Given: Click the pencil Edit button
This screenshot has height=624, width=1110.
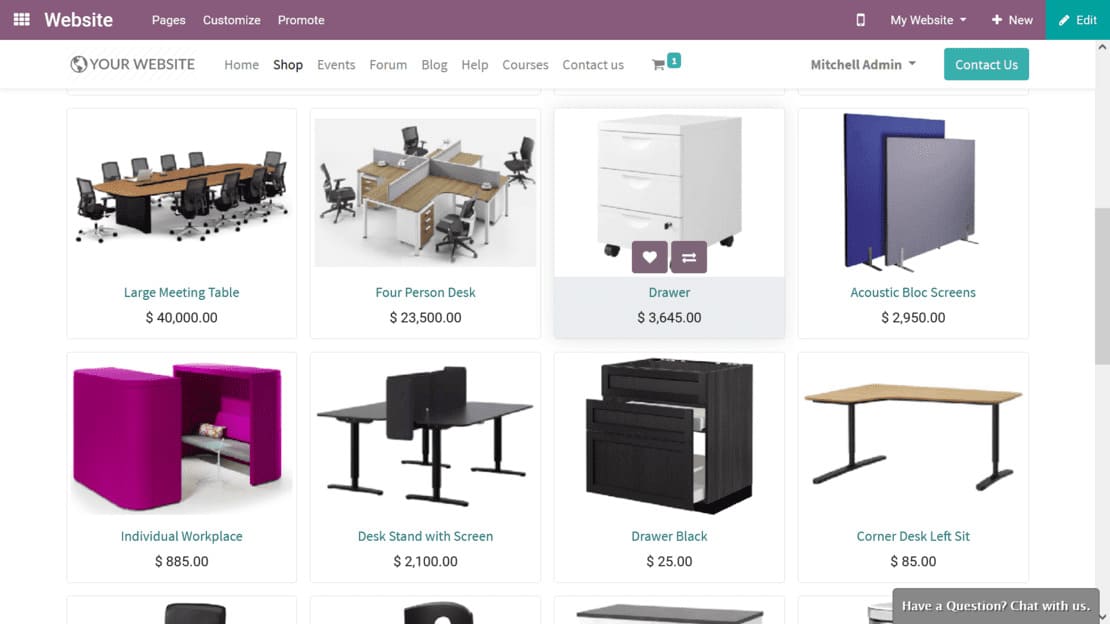Looking at the screenshot, I should 1077,20.
